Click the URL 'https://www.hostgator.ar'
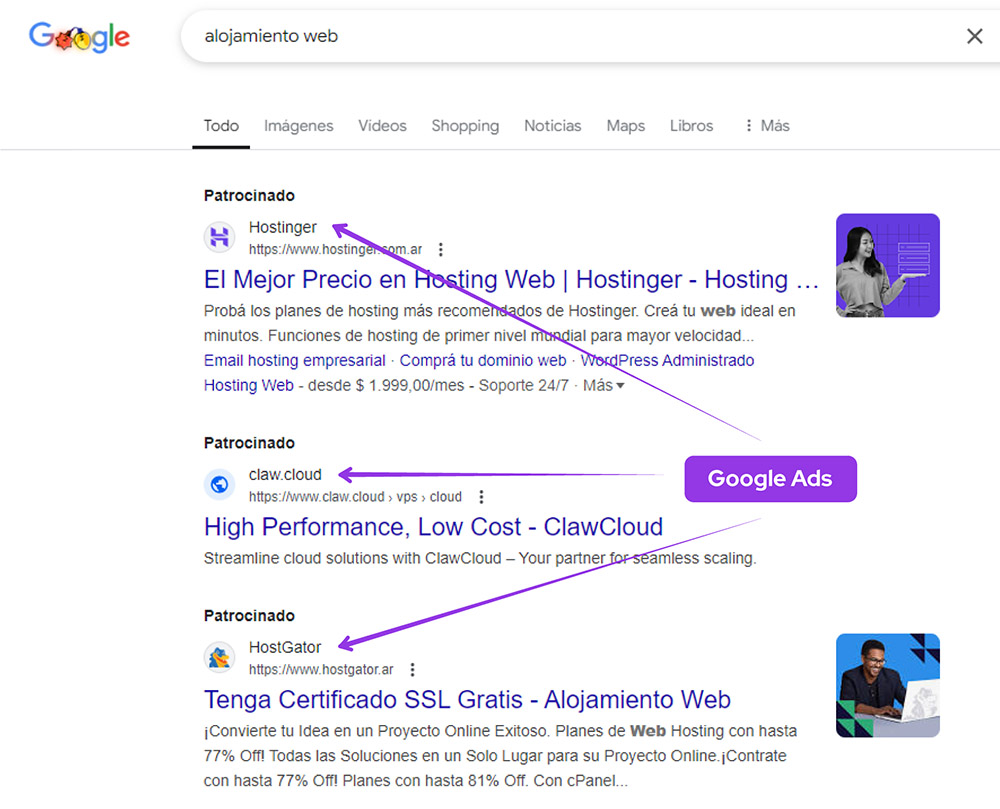 321,669
